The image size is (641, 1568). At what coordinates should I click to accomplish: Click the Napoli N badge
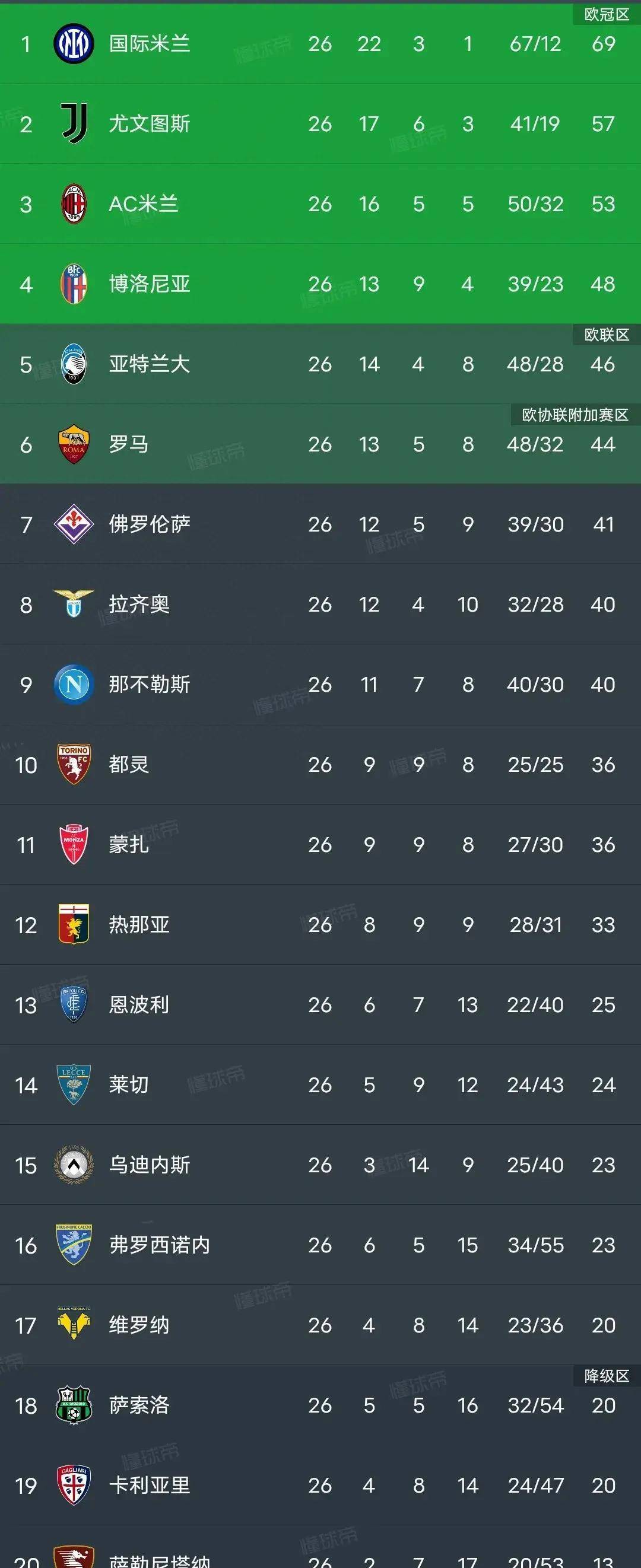73,685
